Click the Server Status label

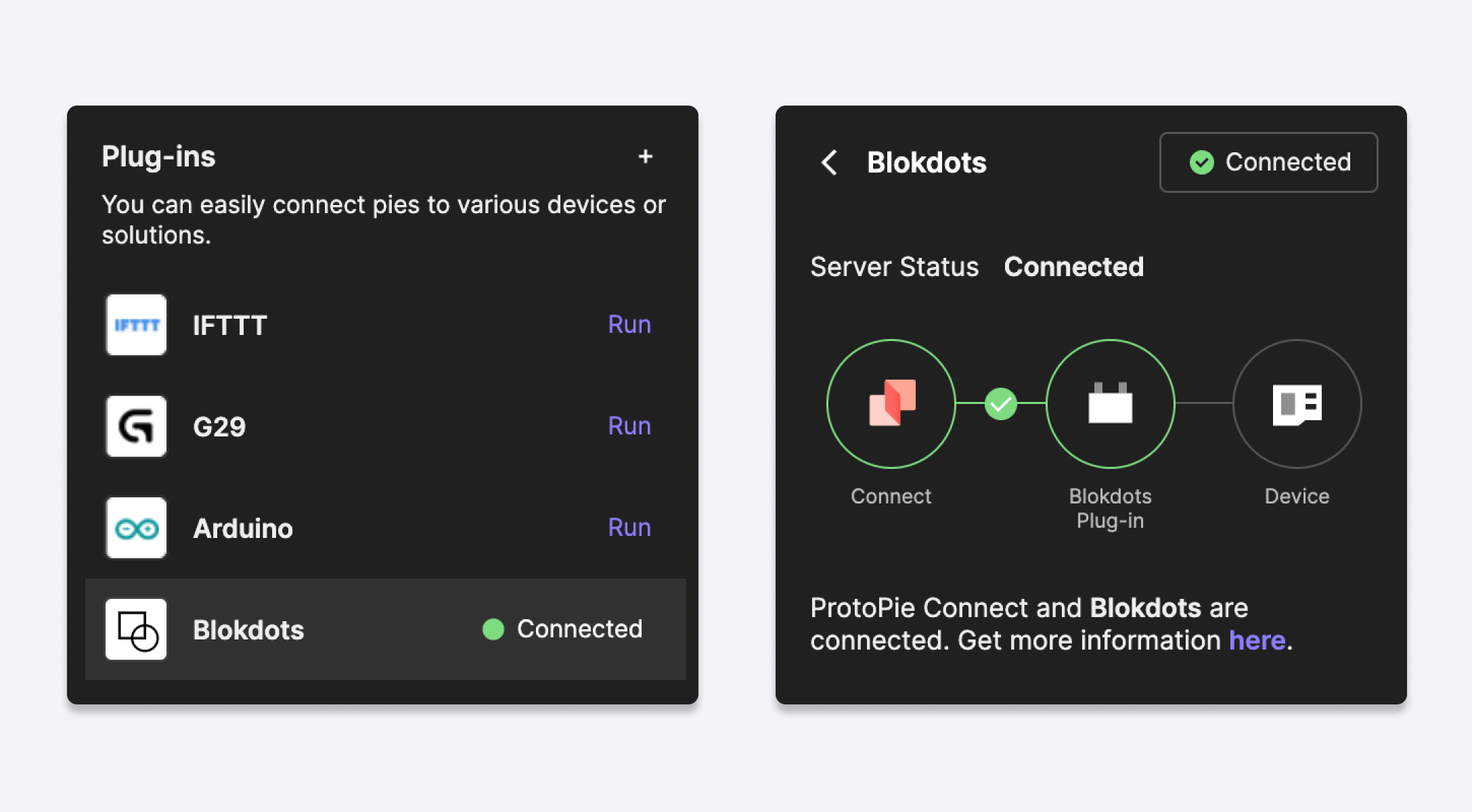point(895,267)
